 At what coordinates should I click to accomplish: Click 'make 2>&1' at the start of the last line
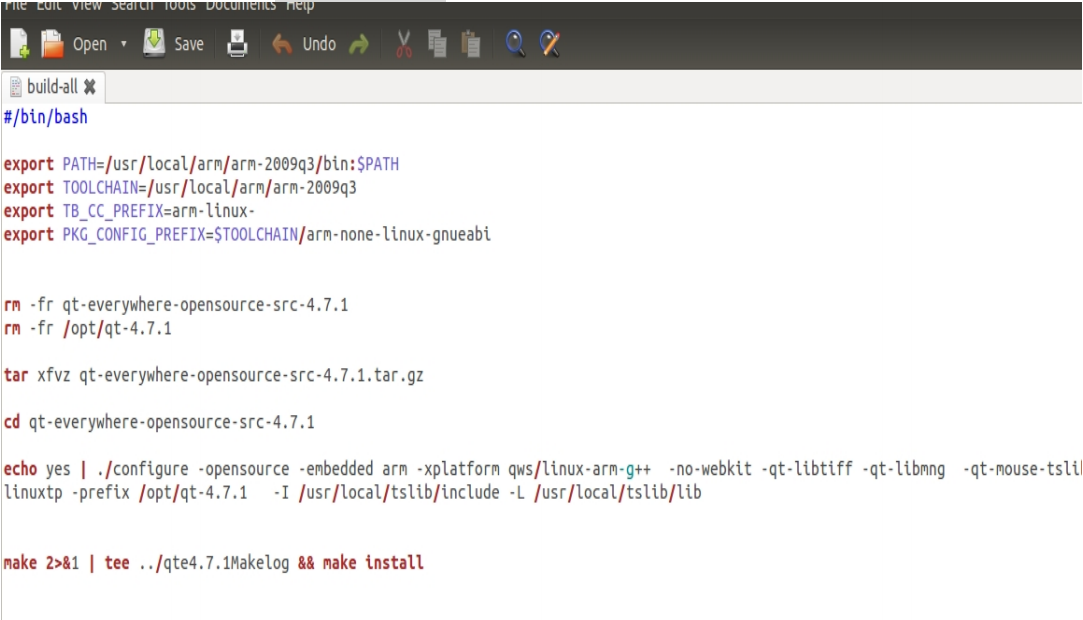point(41,563)
